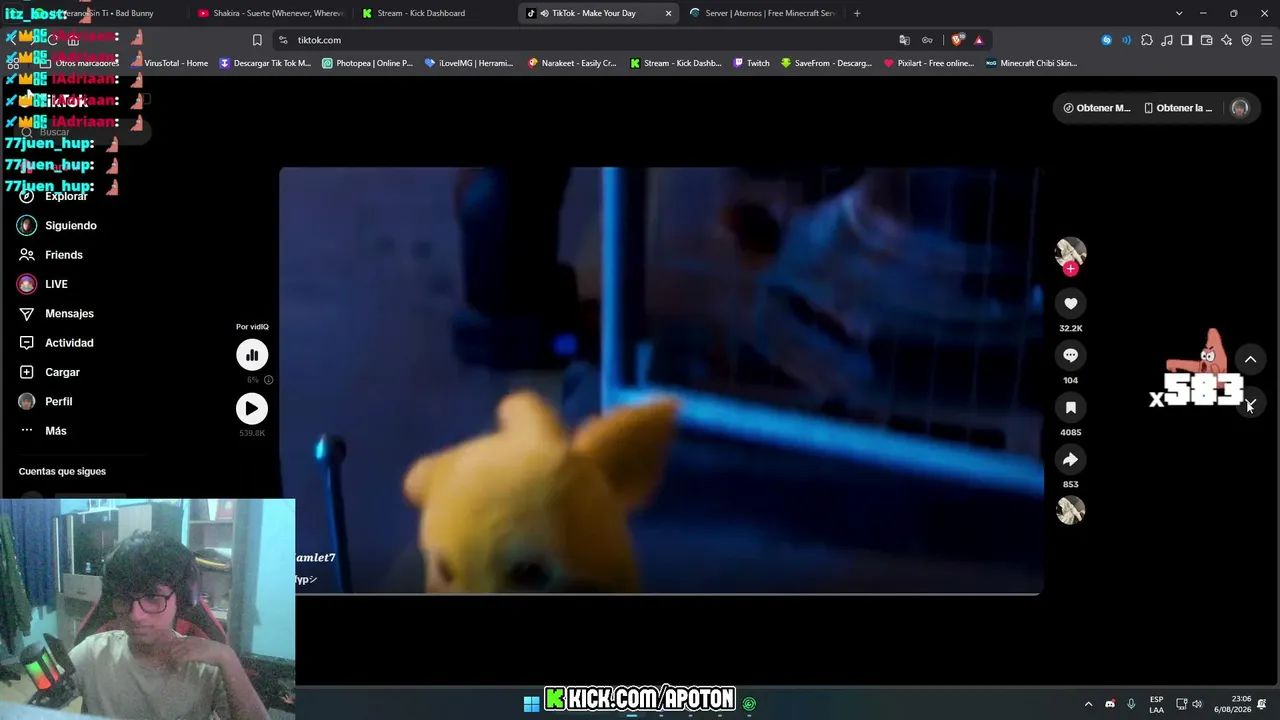Click the video progress bar
Screen dimensions: 1280x720
pos(660,594)
